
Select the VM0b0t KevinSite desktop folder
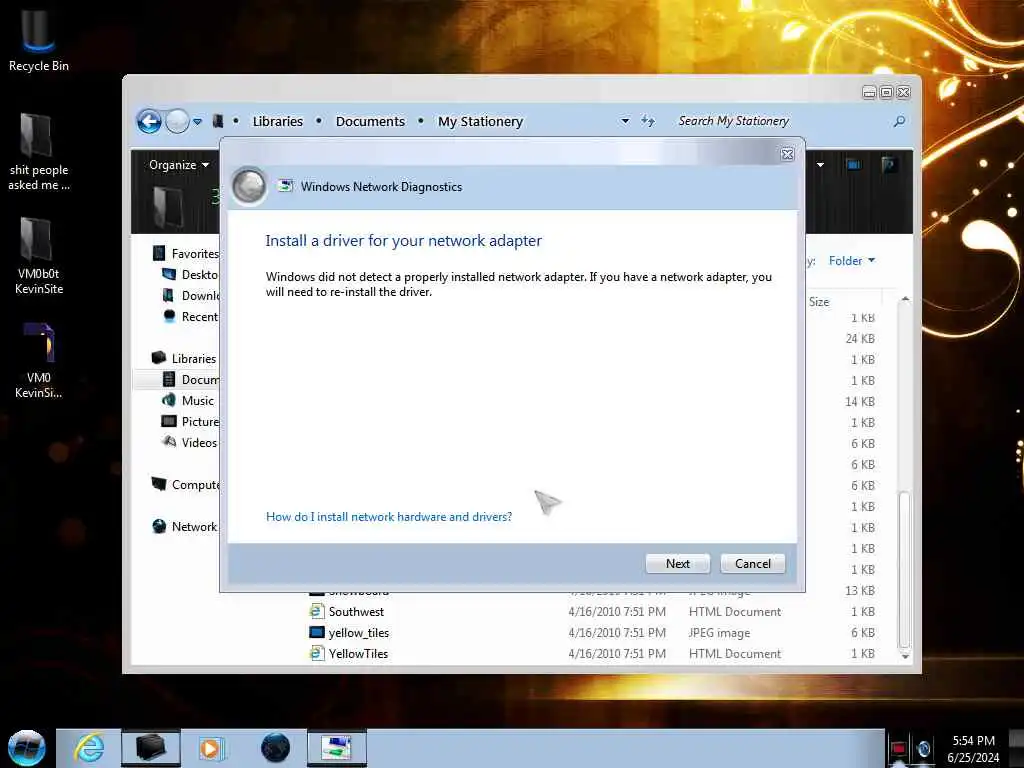(38, 256)
